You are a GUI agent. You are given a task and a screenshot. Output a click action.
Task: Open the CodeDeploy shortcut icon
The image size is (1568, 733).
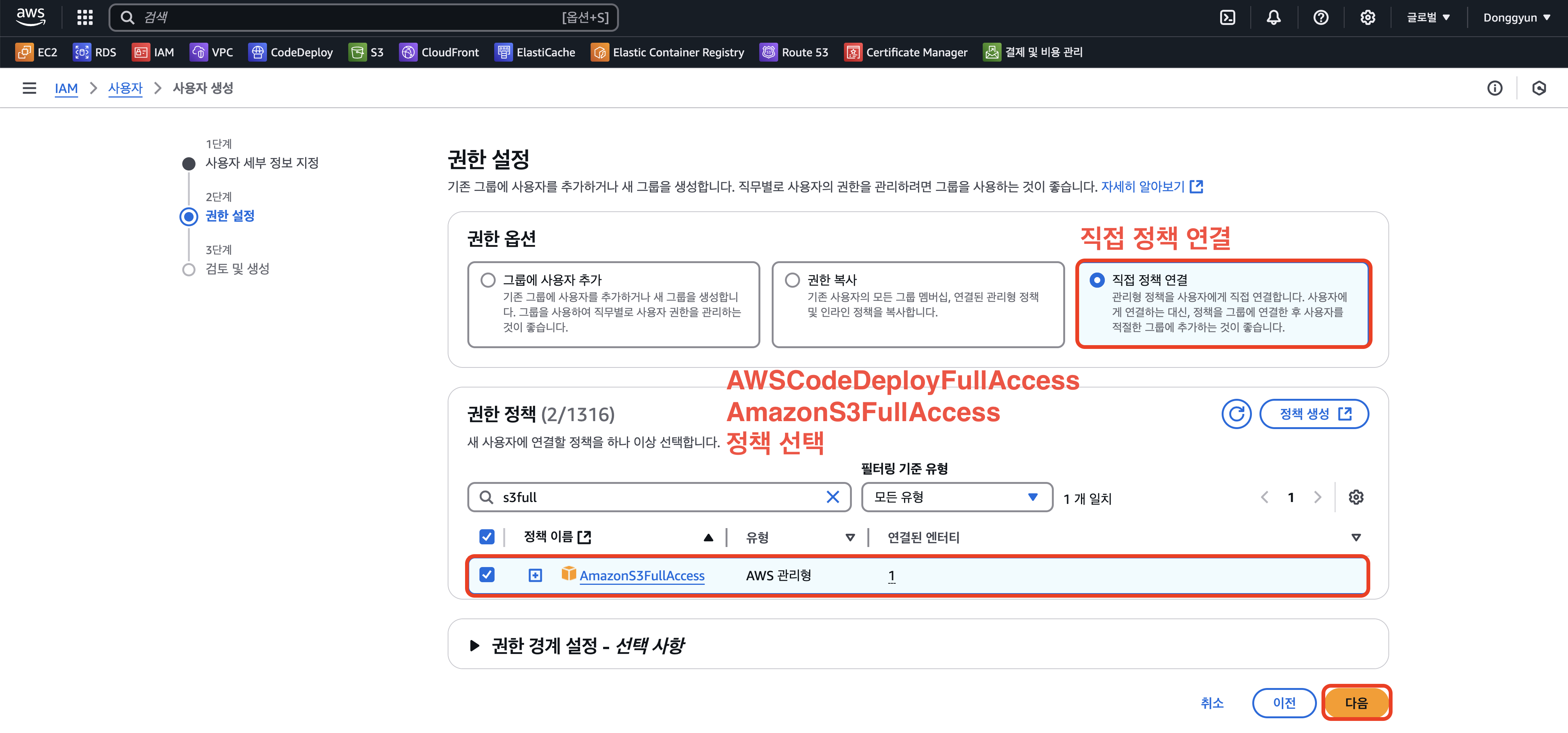coord(257,52)
